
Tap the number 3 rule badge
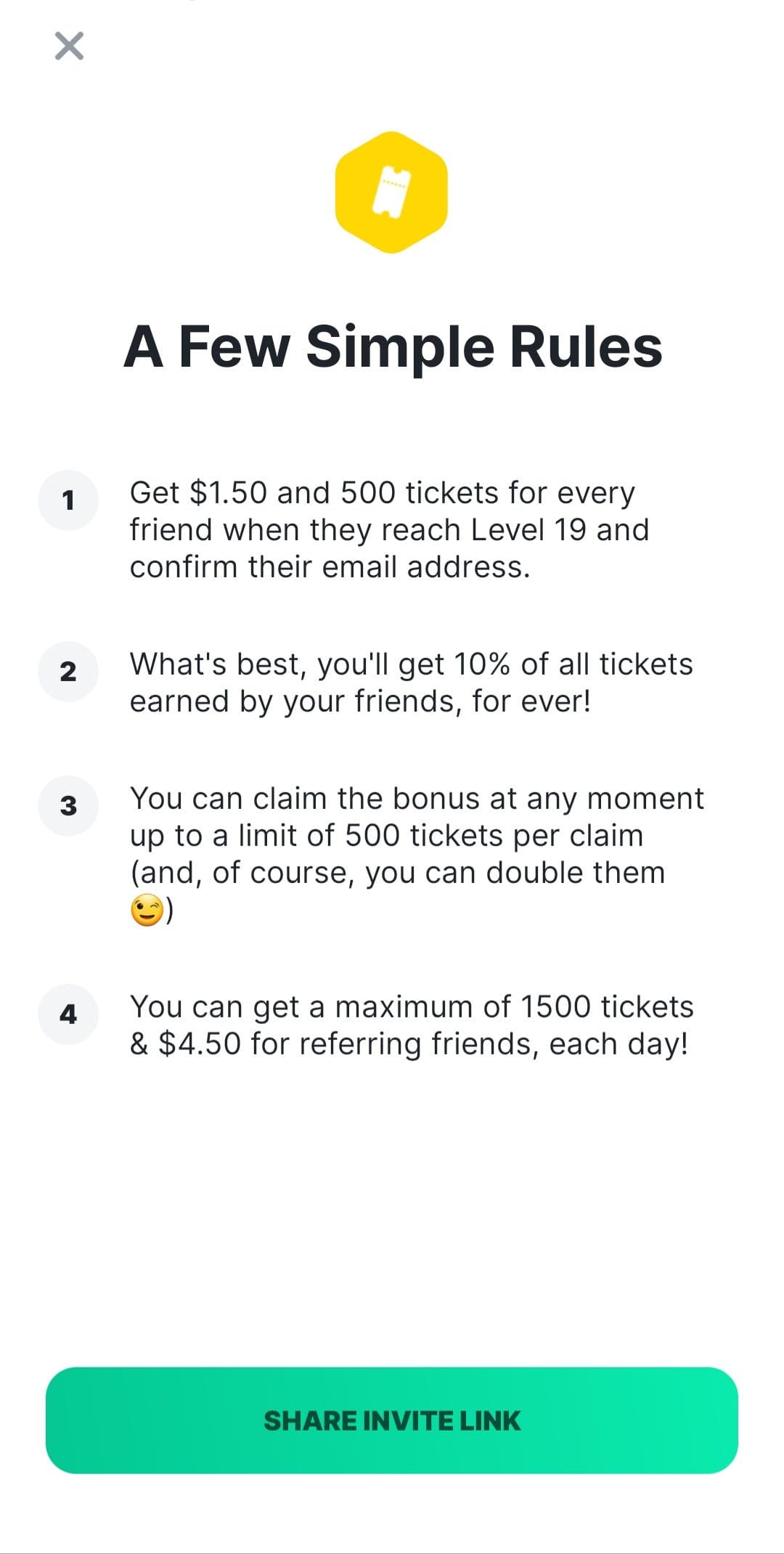point(68,806)
